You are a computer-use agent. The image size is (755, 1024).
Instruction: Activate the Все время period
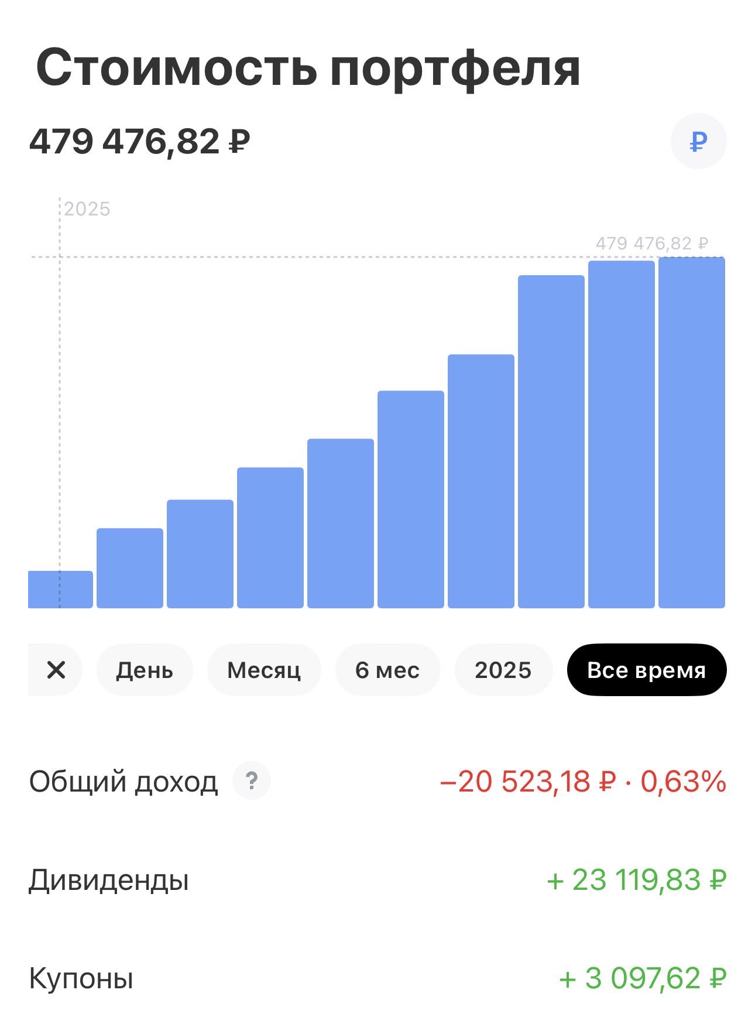coord(646,670)
